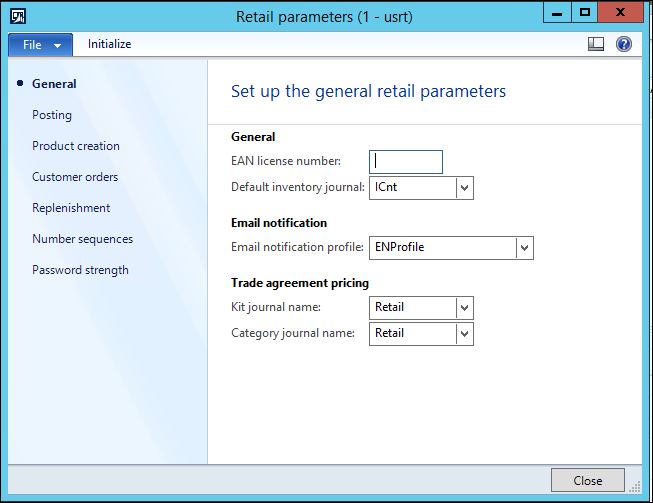Select the General section
This screenshot has width=653, height=503.
[x=54, y=84]
